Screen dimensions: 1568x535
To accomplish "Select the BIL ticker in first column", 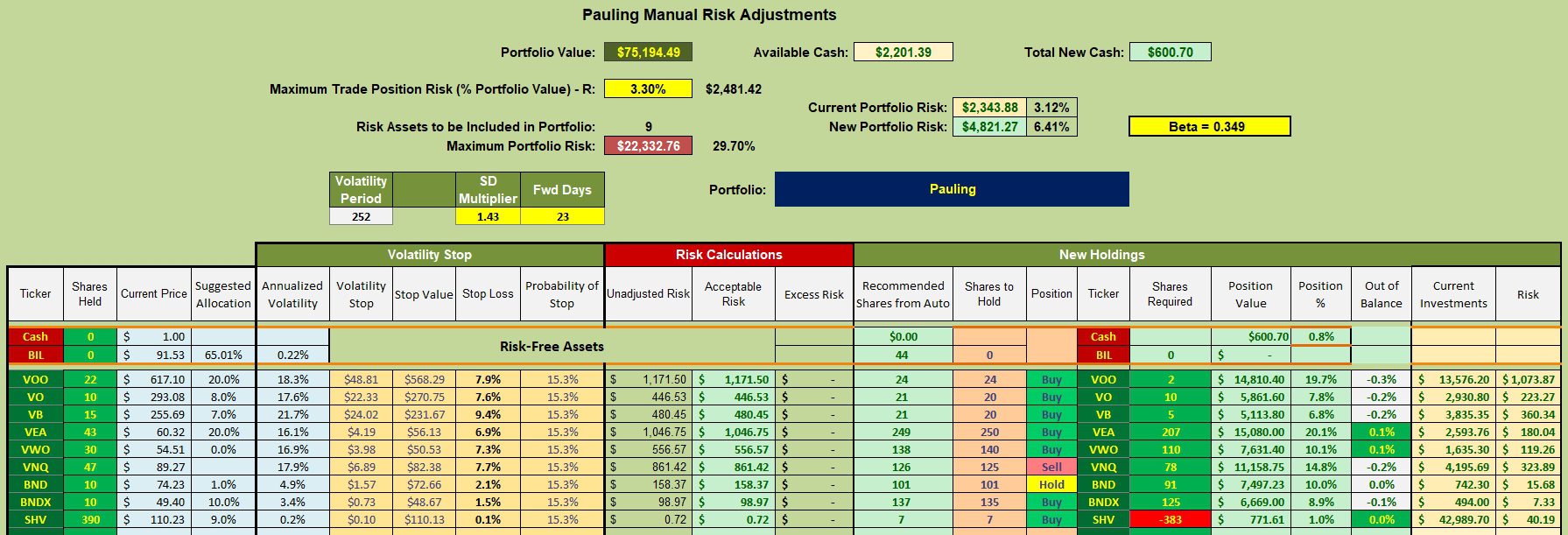I will (35, 355).
